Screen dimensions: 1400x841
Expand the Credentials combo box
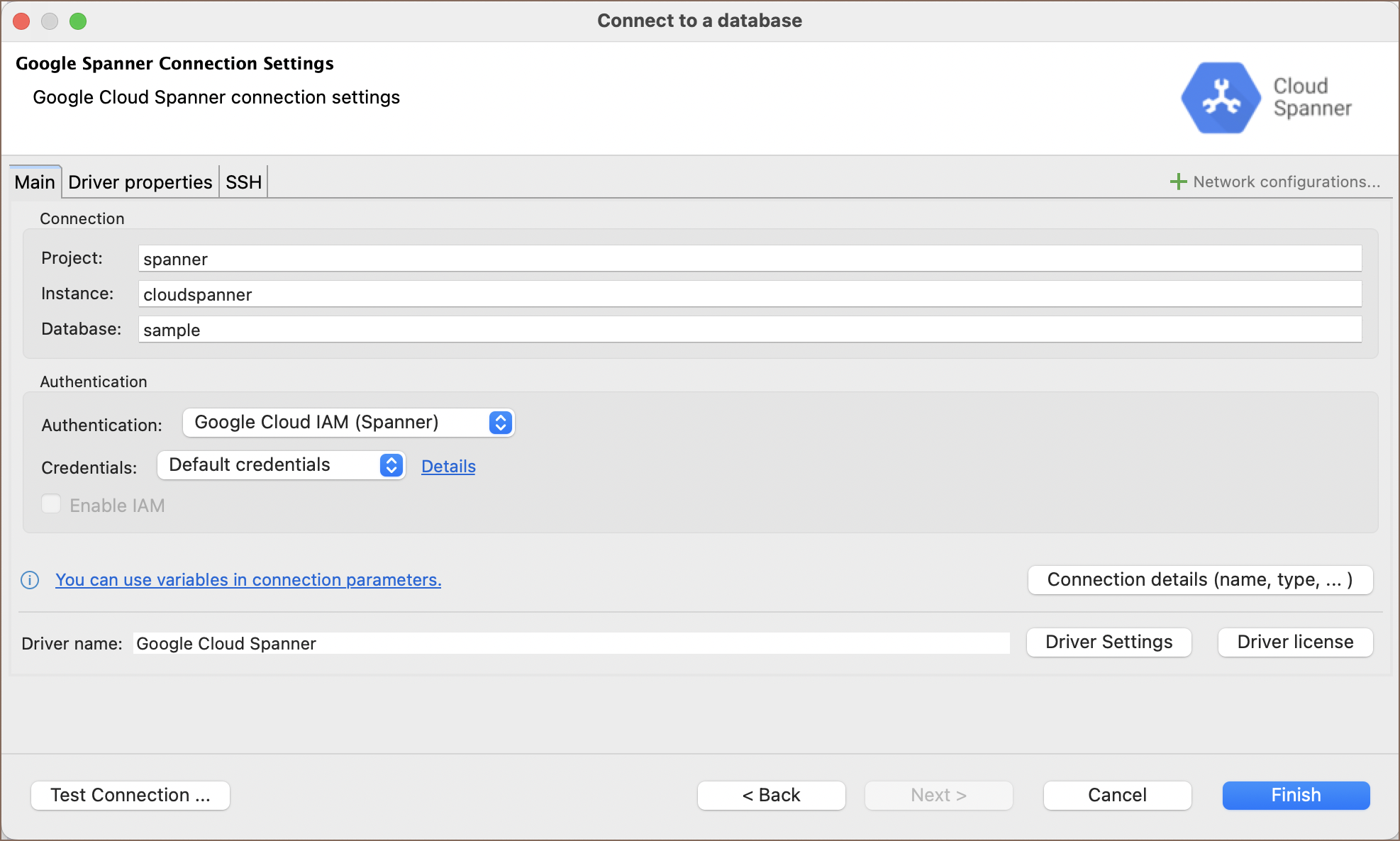281,465
